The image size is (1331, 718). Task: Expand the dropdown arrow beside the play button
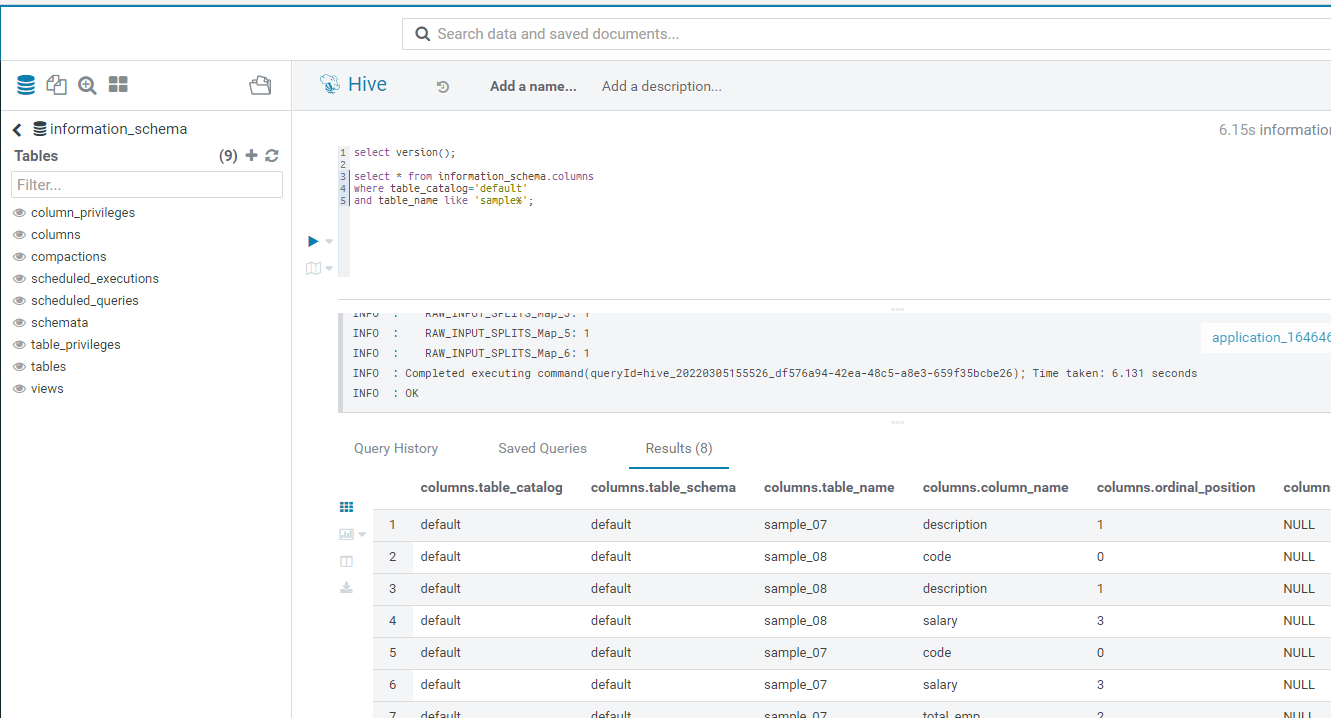330,242
